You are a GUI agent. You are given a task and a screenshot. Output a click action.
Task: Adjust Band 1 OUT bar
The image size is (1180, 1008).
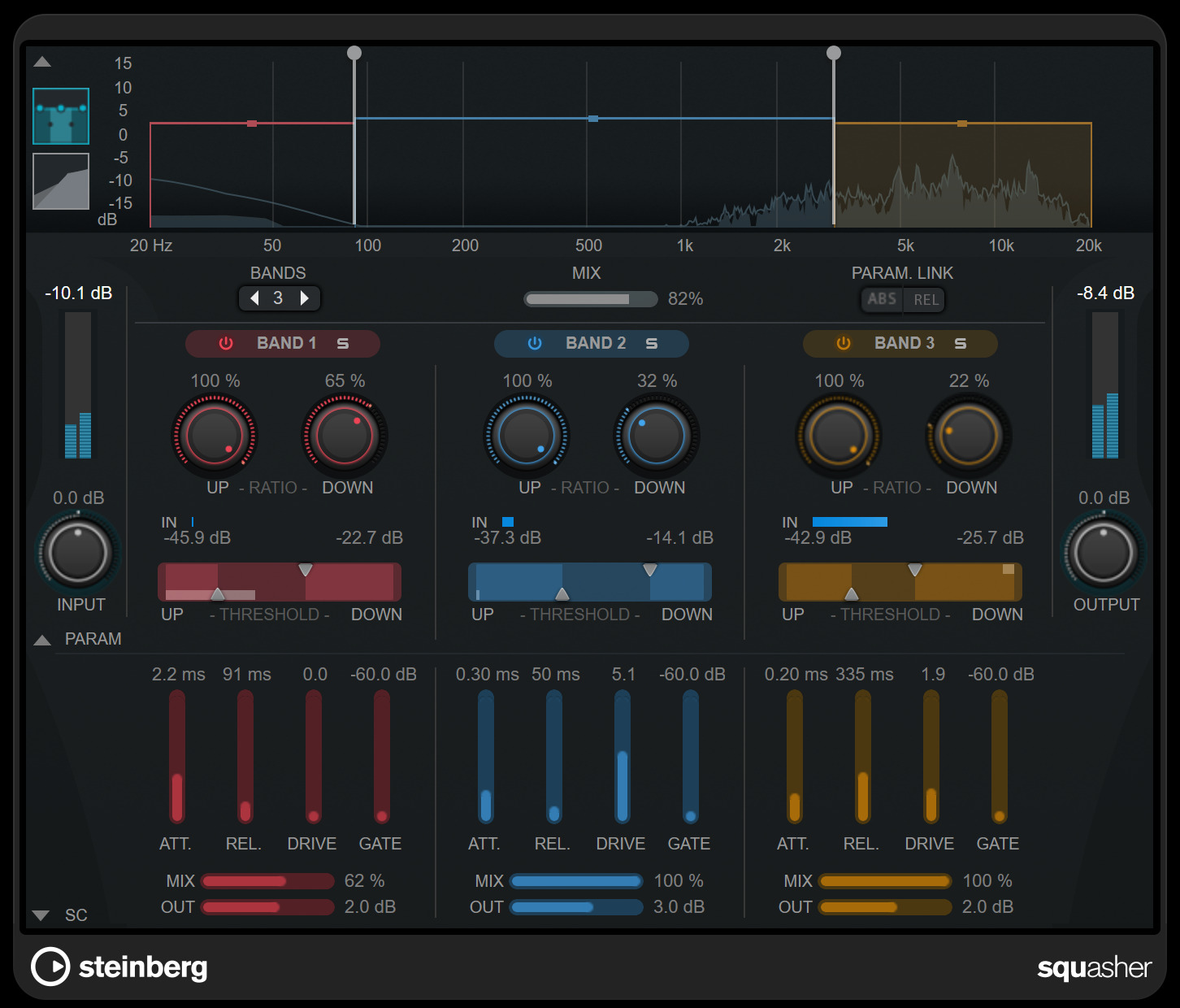tap(267, 907)
